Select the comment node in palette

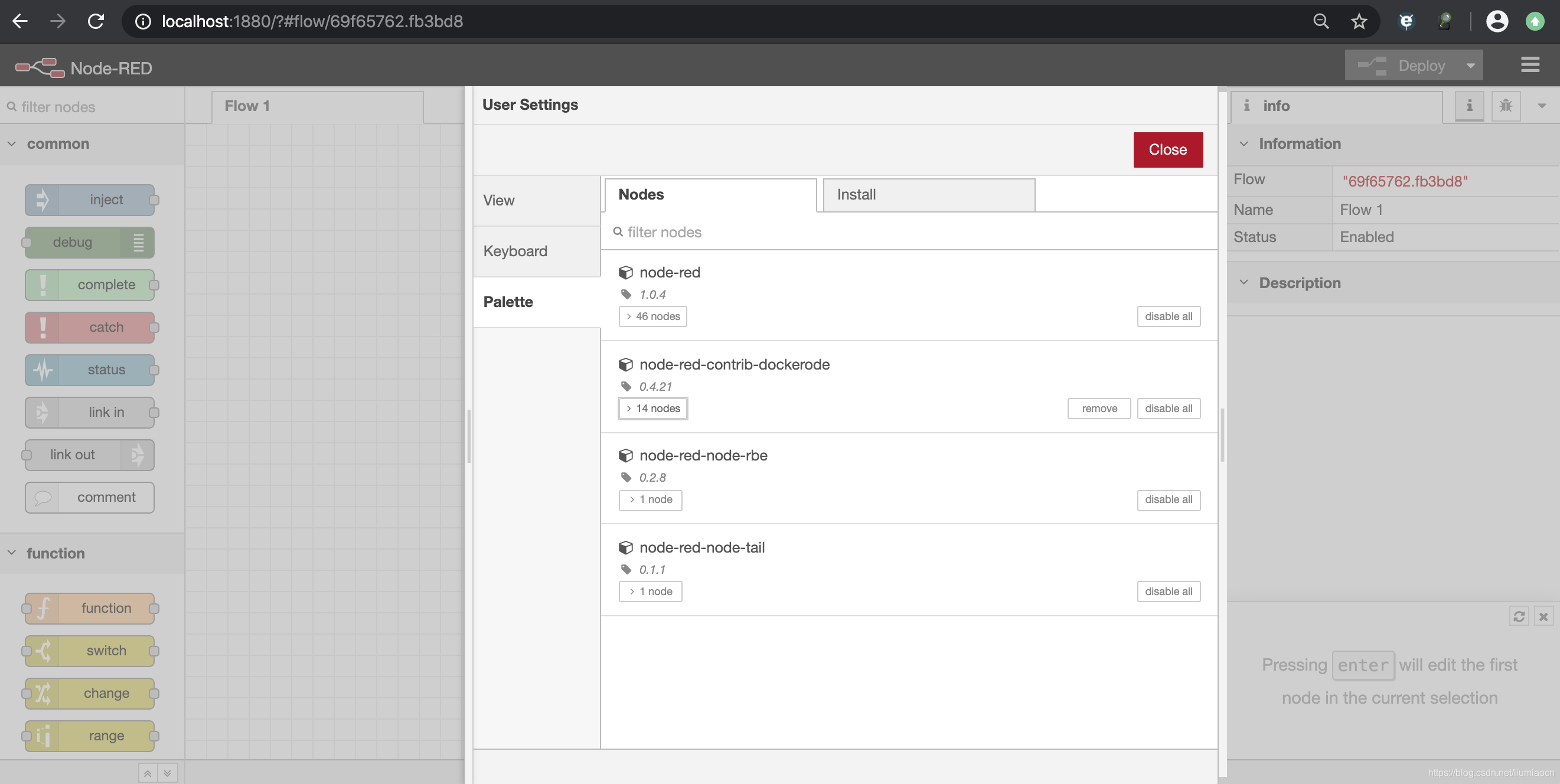(x=90, y=497)
